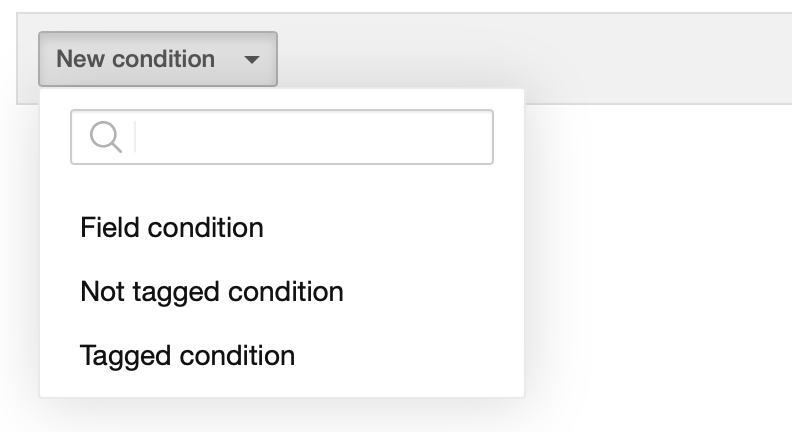Viewport: 792px width, 432px height.
Task: Select the last entry, Tagged condition
Action: pyautogui.click(x=187, y=356)
